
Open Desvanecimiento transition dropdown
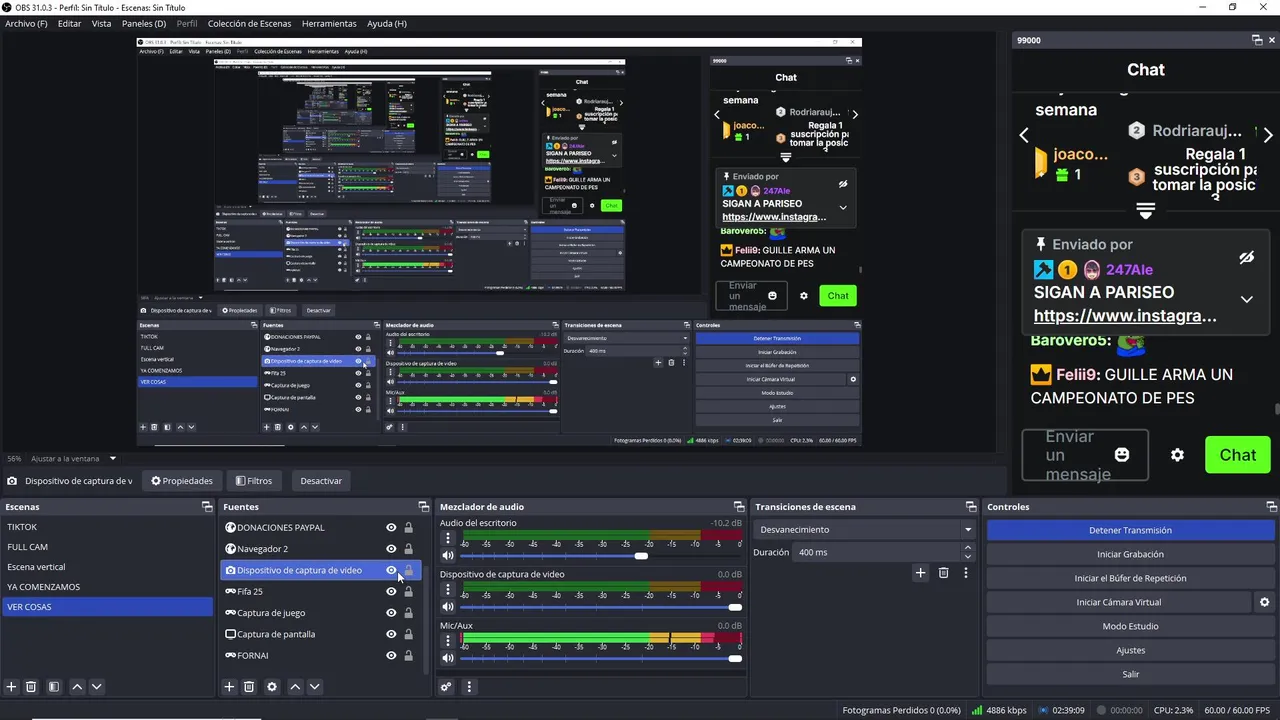click(x=864, y=530)
